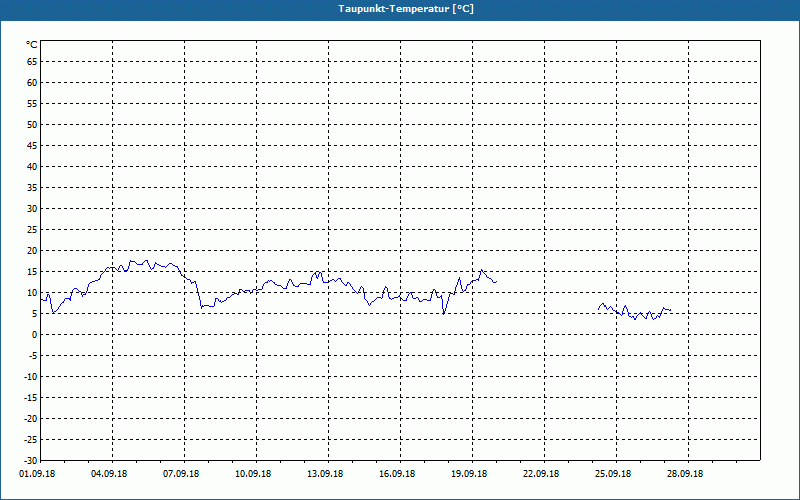The height and width of the screenshot is (500, 800).
Task: Click the 22.09.18 date label
Action: click(541, 474)
